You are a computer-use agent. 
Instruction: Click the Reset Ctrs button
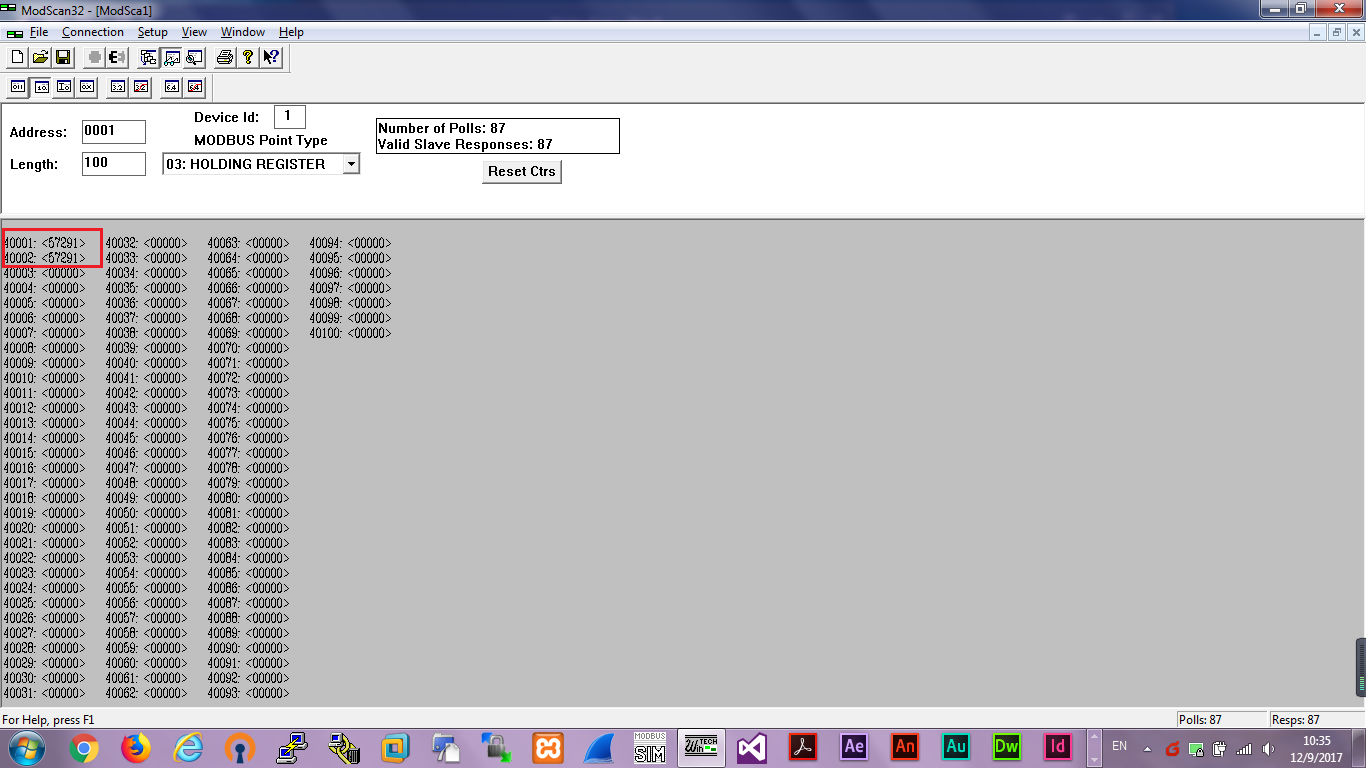[x=521, y=172]
